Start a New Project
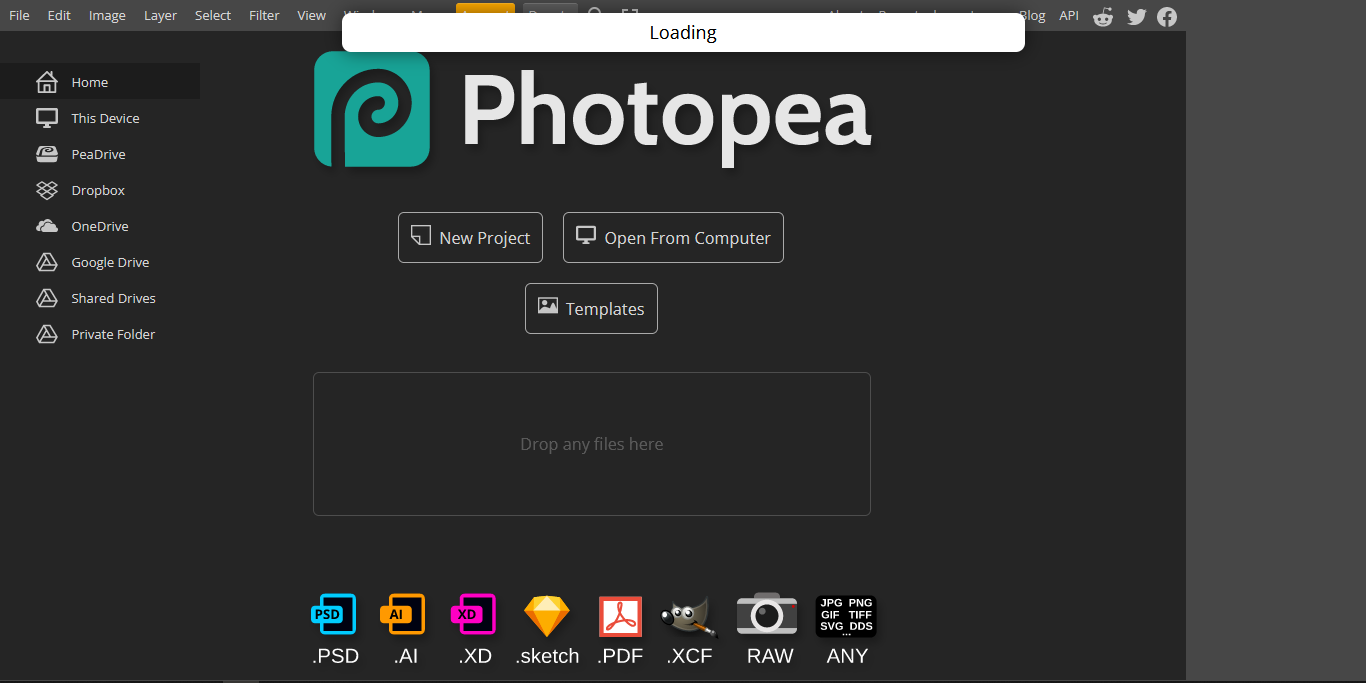The width and height of the screenshot is (1366, 683). click(470, 237)
